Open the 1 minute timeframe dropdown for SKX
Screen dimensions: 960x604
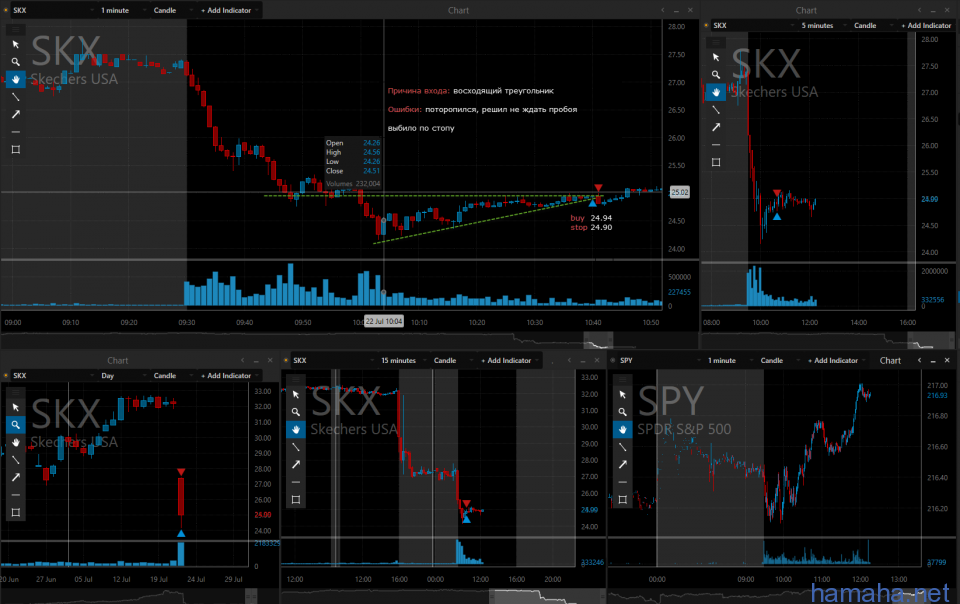pos(120,10)
